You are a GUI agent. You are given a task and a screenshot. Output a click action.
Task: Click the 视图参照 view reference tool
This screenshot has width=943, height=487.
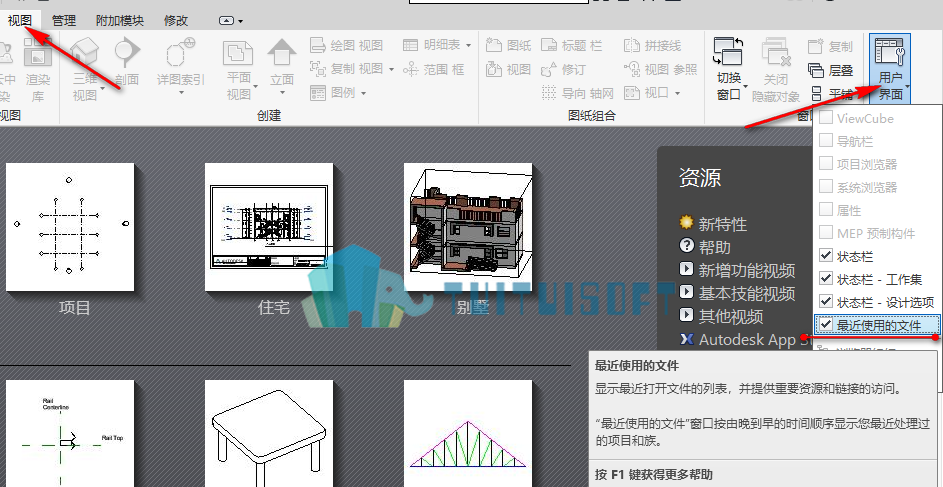660,69
